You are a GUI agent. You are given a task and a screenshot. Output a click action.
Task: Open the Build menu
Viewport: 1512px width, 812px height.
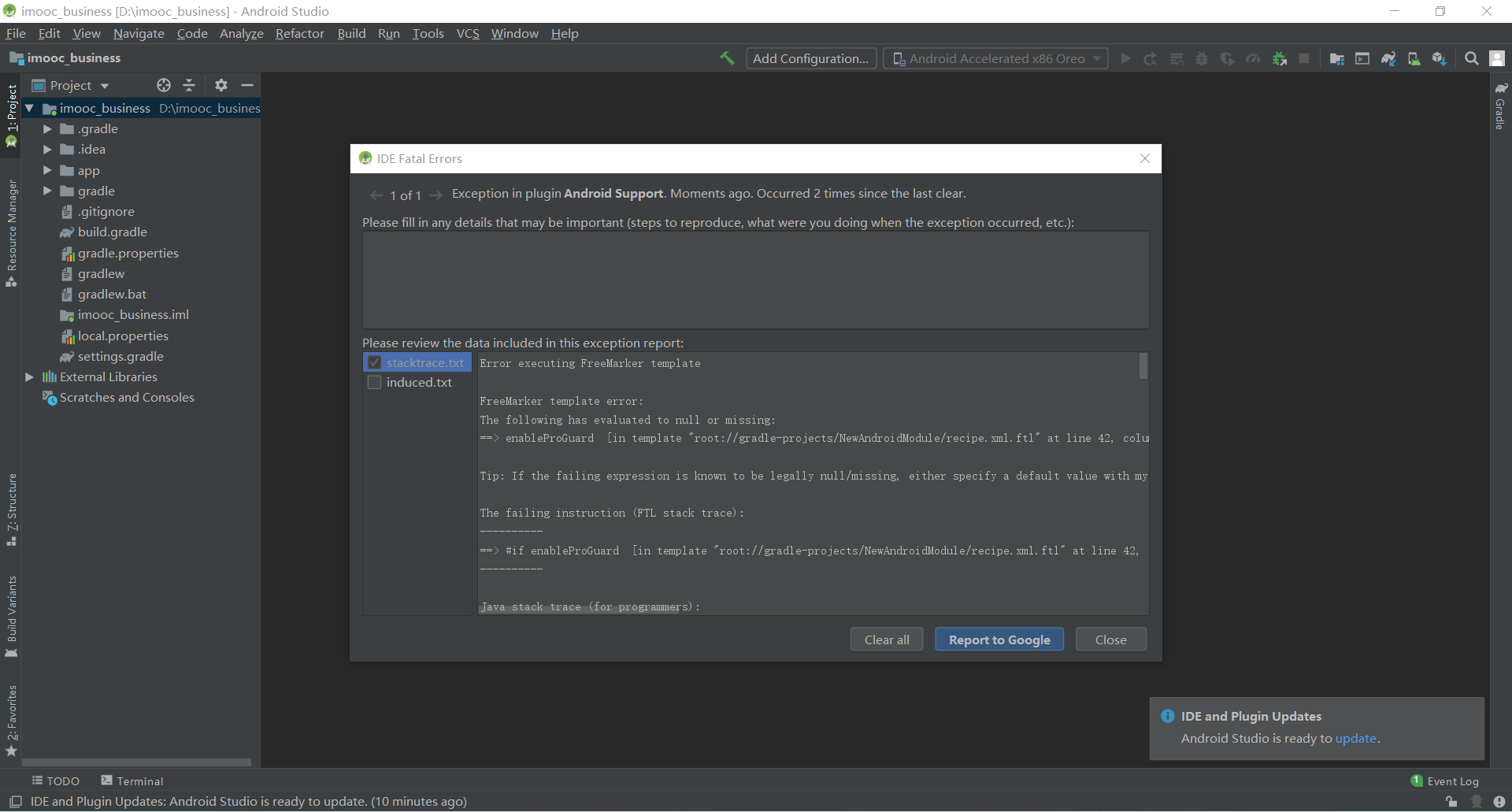coord(351,33)
